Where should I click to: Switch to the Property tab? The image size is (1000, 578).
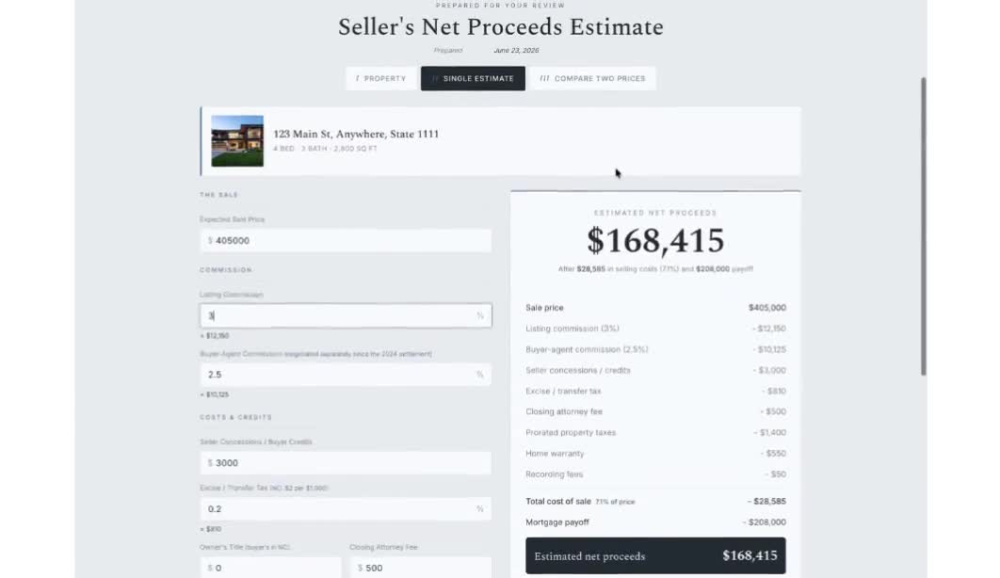[x=381, y=78]
